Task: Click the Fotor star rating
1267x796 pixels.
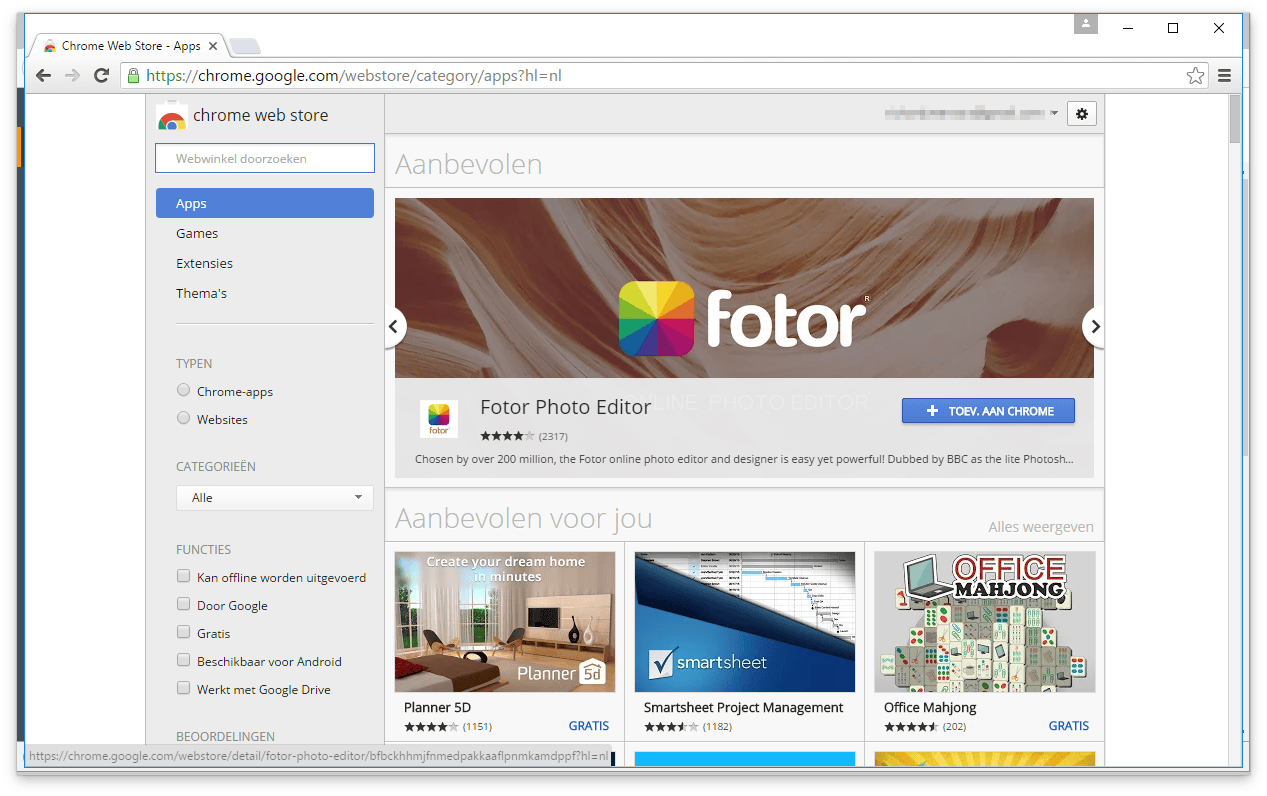Action: tap(507, 436)
